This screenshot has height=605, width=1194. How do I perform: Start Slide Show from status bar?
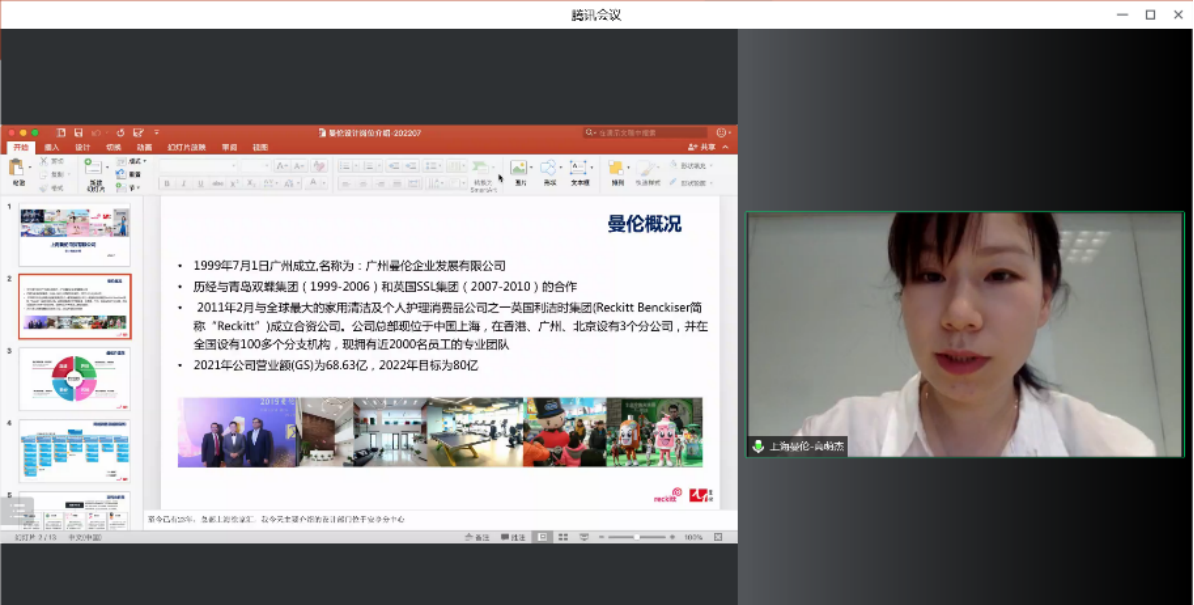(x=584, y=537)
